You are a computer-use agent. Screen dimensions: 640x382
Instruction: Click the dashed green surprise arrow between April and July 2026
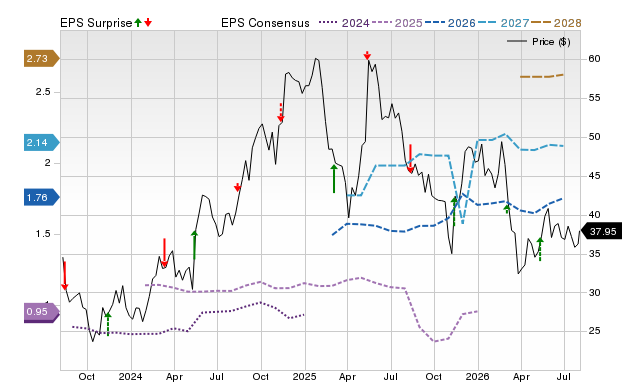[540, 249]
